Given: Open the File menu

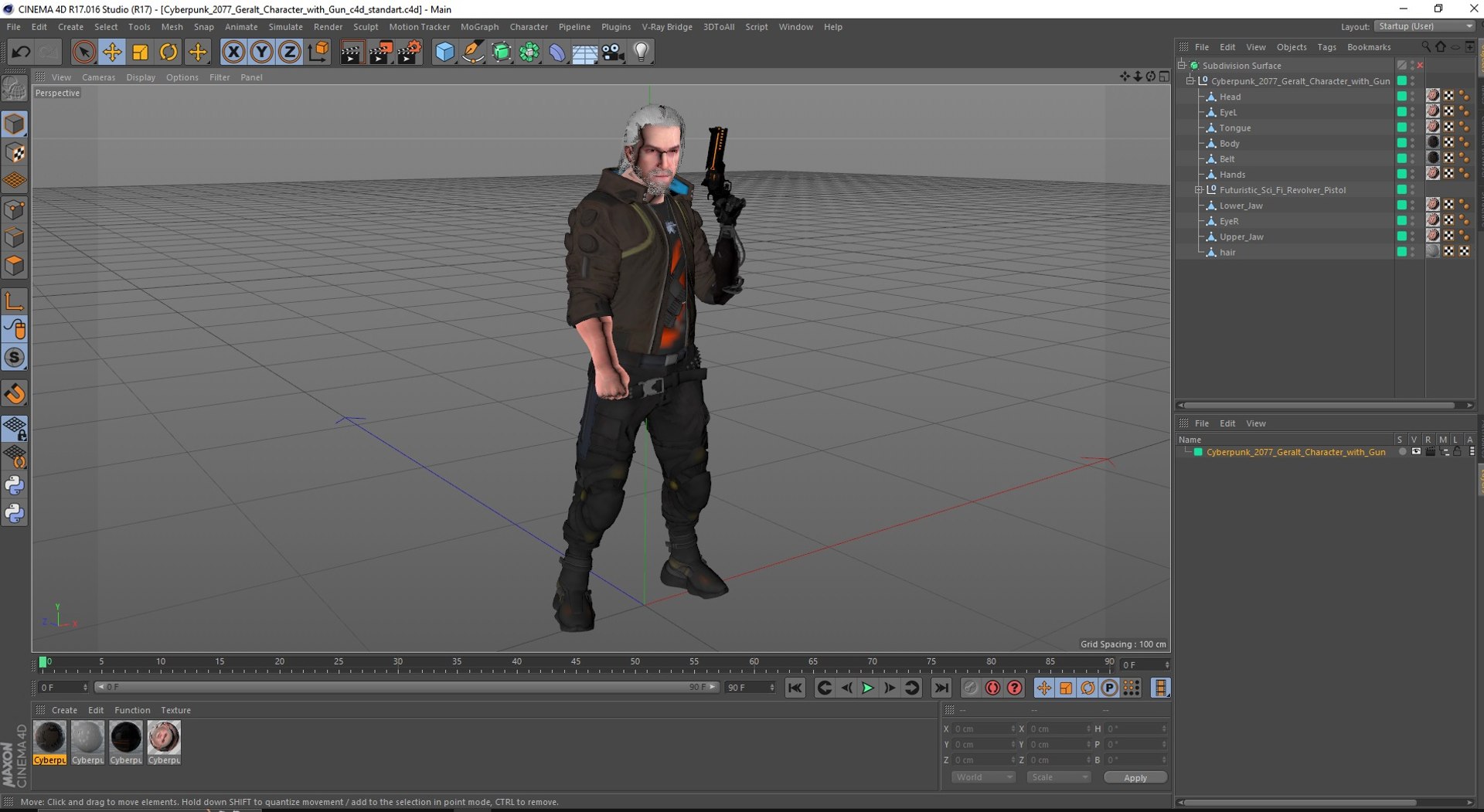Looking at the screenshot, I should tap(14, 27).
